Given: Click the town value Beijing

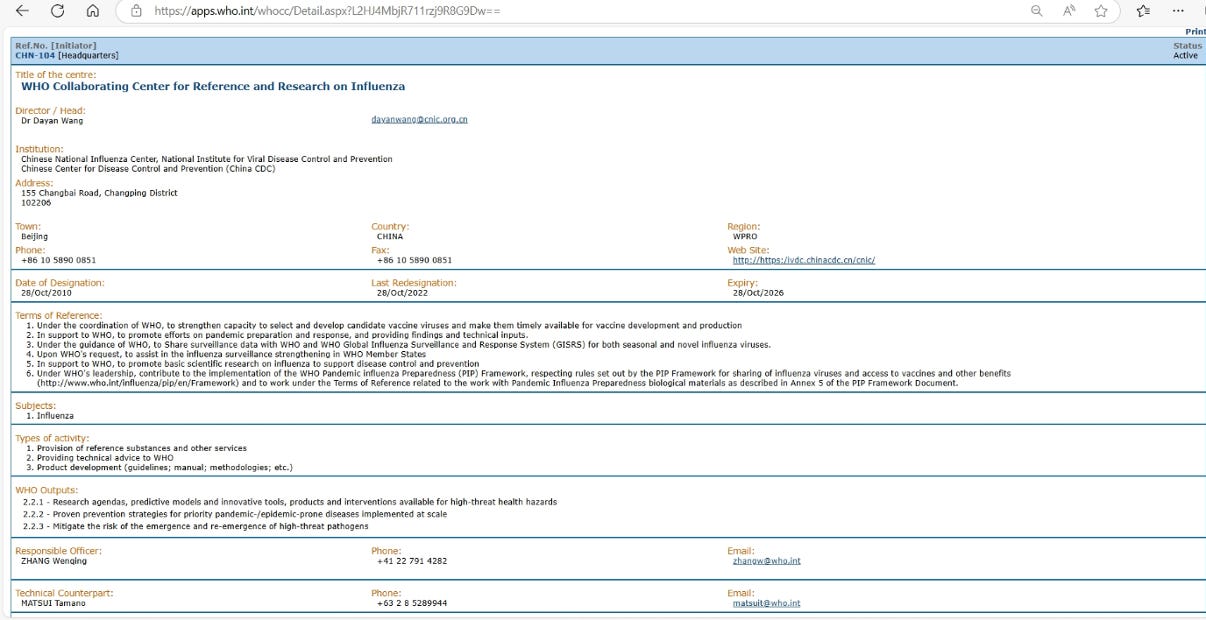Looking at the screenshot, I should coord(35,237).
